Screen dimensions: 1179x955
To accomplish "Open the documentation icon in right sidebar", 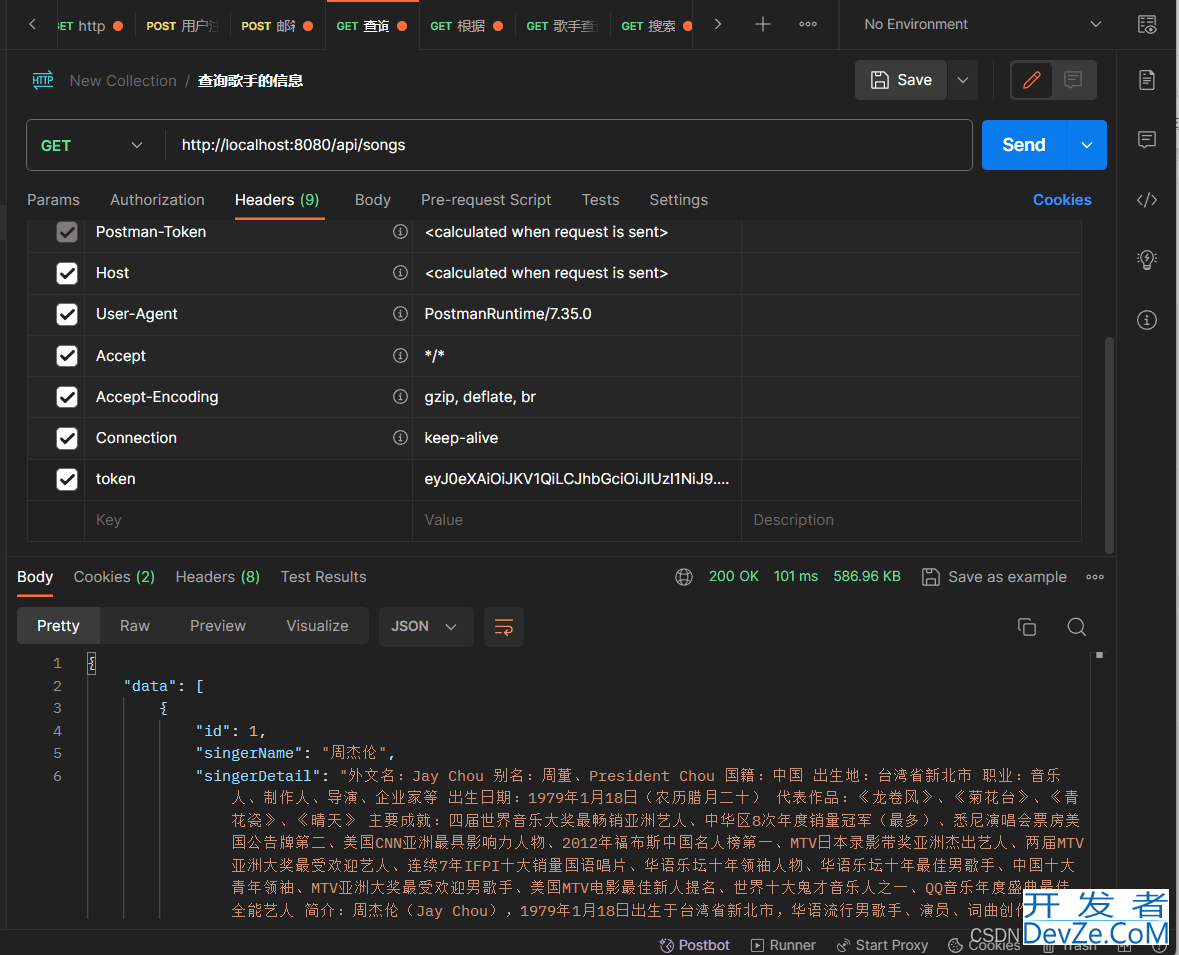I will 1147,80.
